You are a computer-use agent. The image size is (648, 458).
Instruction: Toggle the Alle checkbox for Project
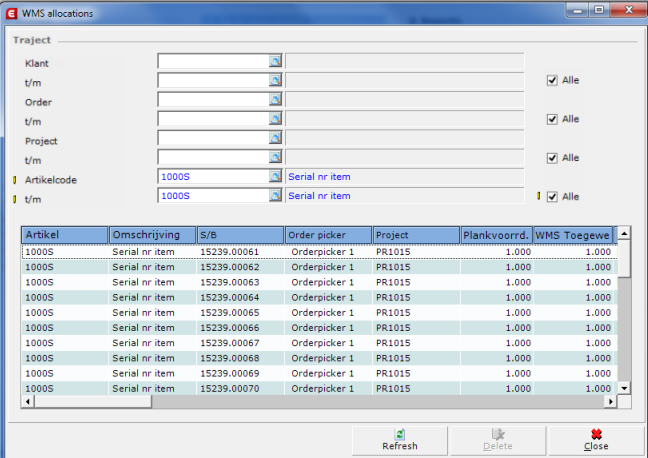coord(552,158)
